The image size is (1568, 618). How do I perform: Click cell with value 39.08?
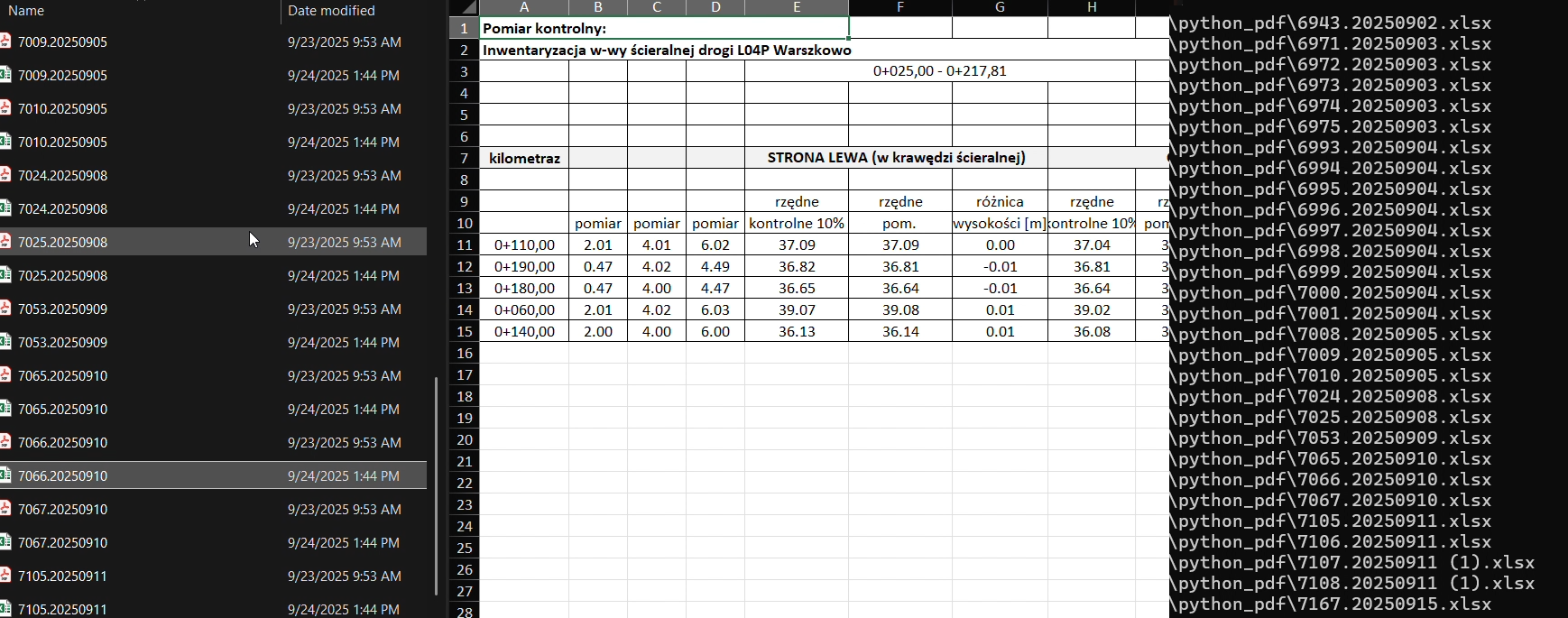pyautogui.click(x=900, y=309)
